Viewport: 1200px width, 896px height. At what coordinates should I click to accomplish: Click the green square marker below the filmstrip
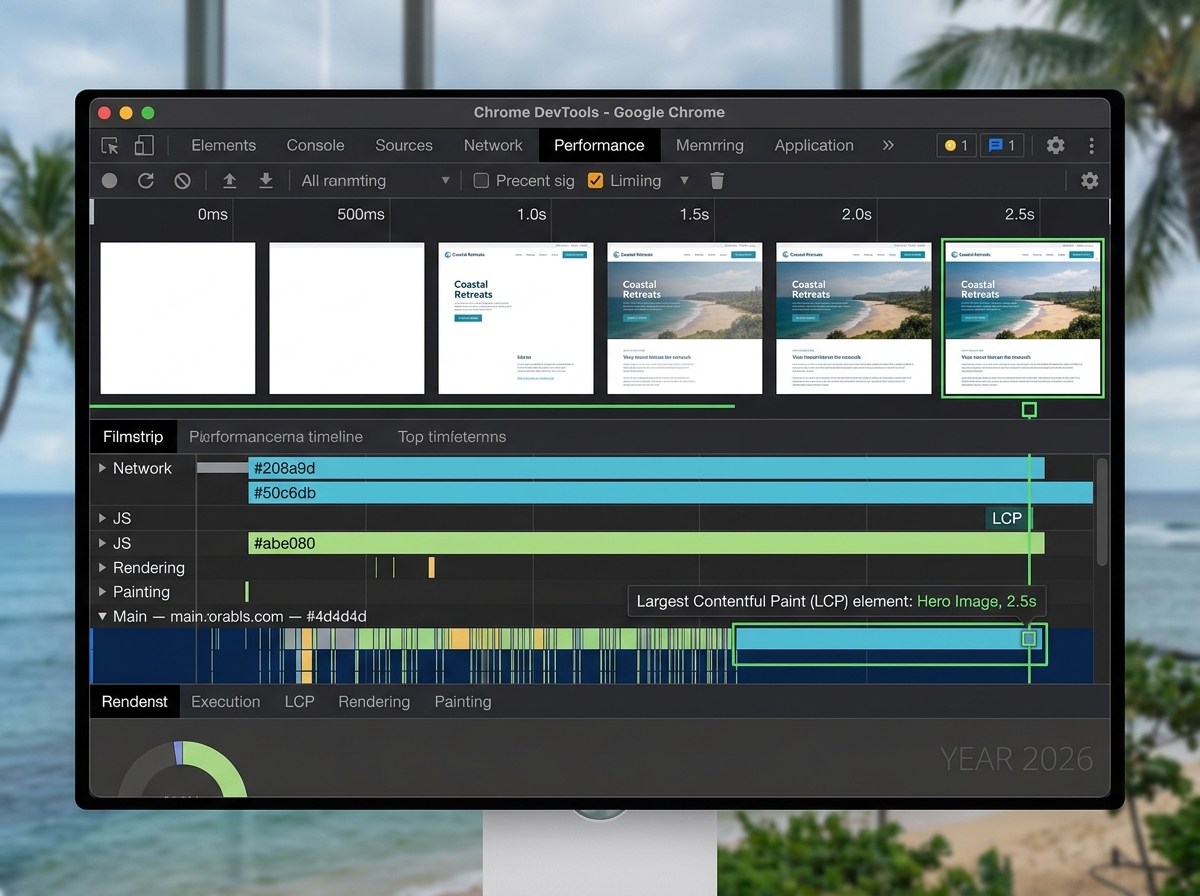point(1029,410)
